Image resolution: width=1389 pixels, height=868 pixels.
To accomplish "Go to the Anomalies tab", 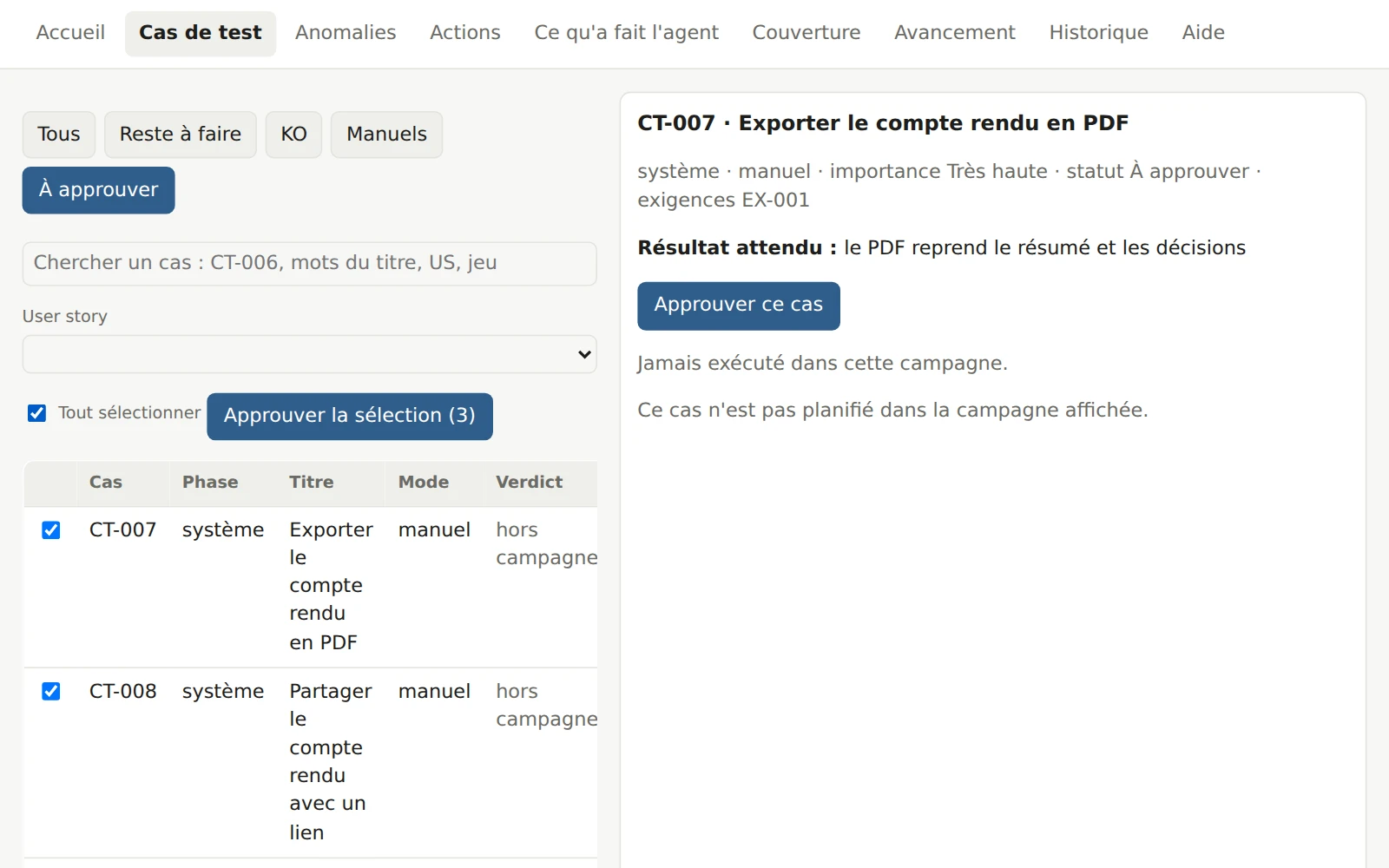I will click(346, 33).
